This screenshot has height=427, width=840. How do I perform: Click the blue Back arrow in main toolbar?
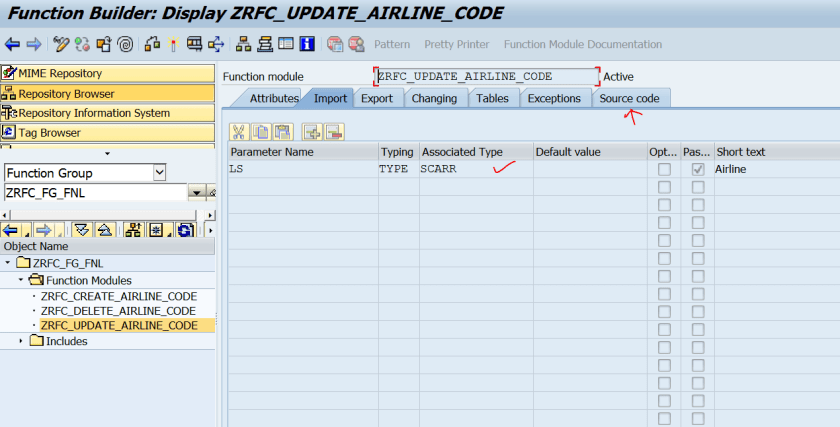[12, 44]
